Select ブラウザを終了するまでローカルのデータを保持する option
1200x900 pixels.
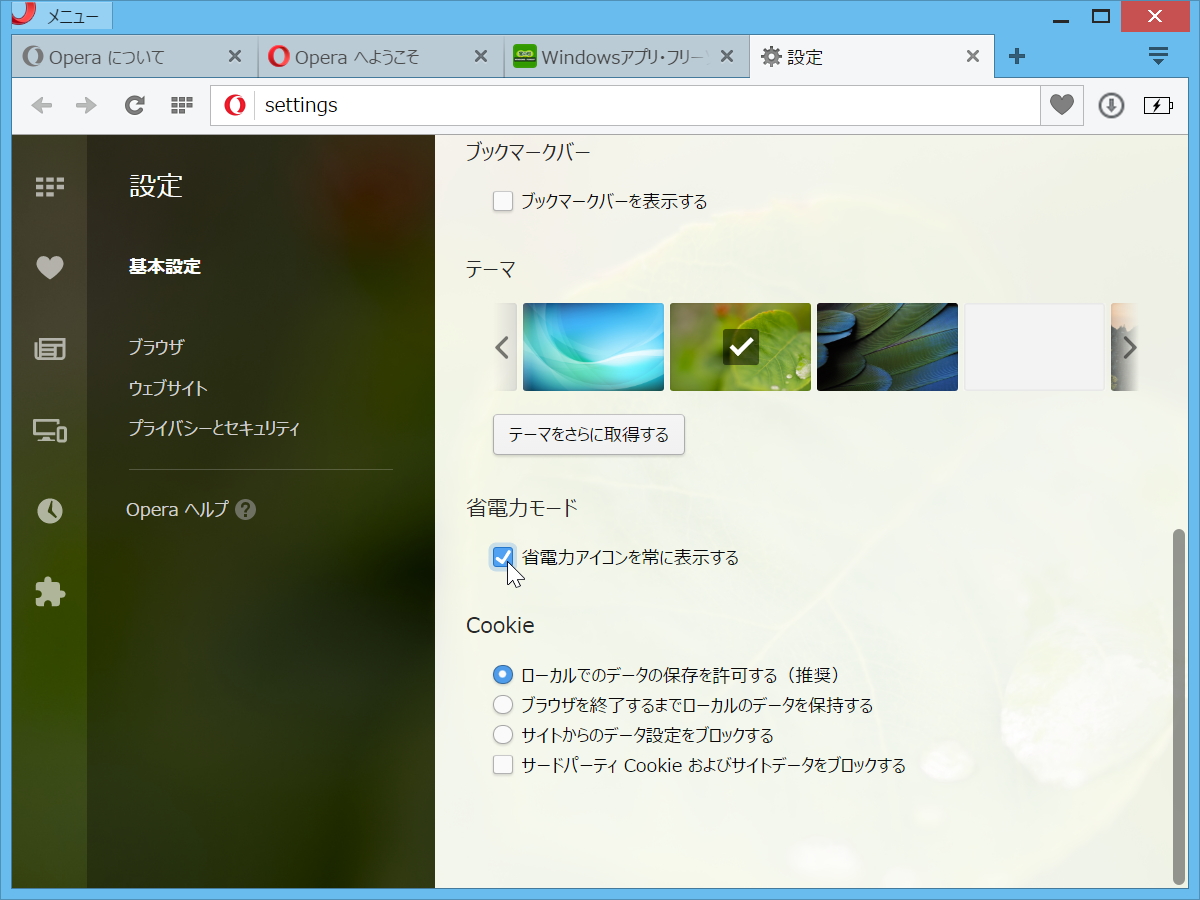click(x=503, y=704)
